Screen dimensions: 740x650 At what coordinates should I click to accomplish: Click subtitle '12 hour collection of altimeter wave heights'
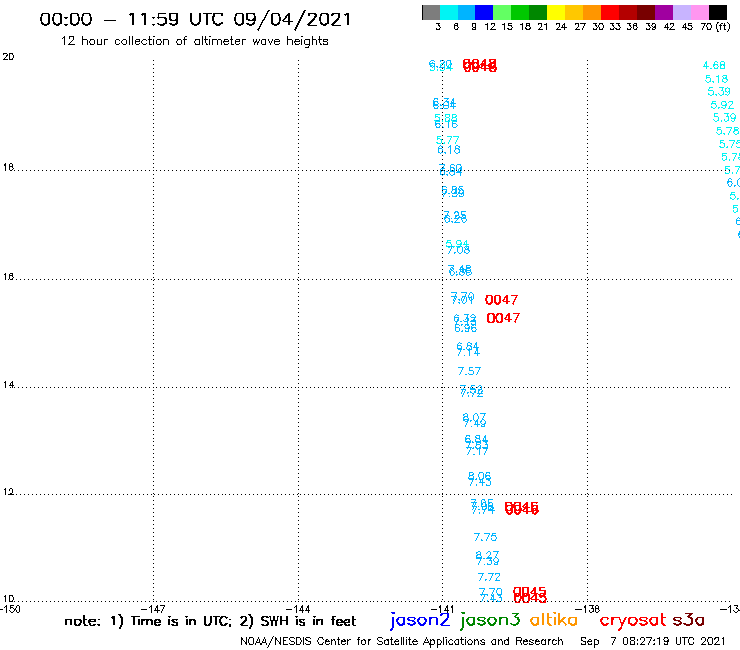194,41
